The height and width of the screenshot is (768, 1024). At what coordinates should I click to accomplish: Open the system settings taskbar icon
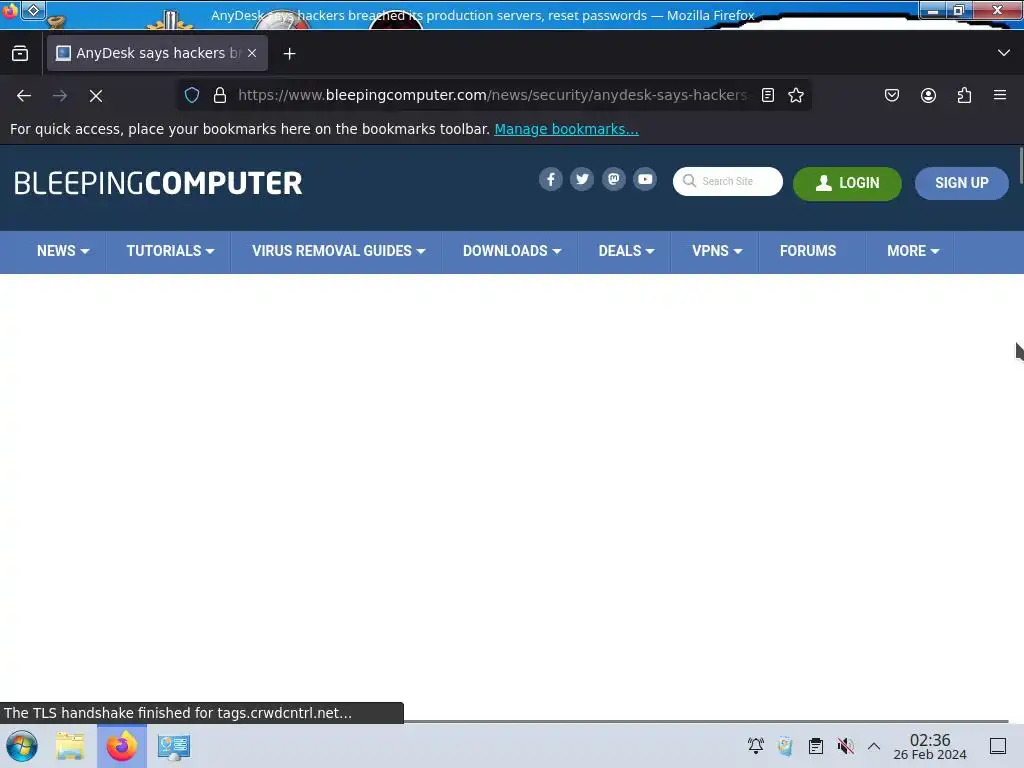click(174, 746)
